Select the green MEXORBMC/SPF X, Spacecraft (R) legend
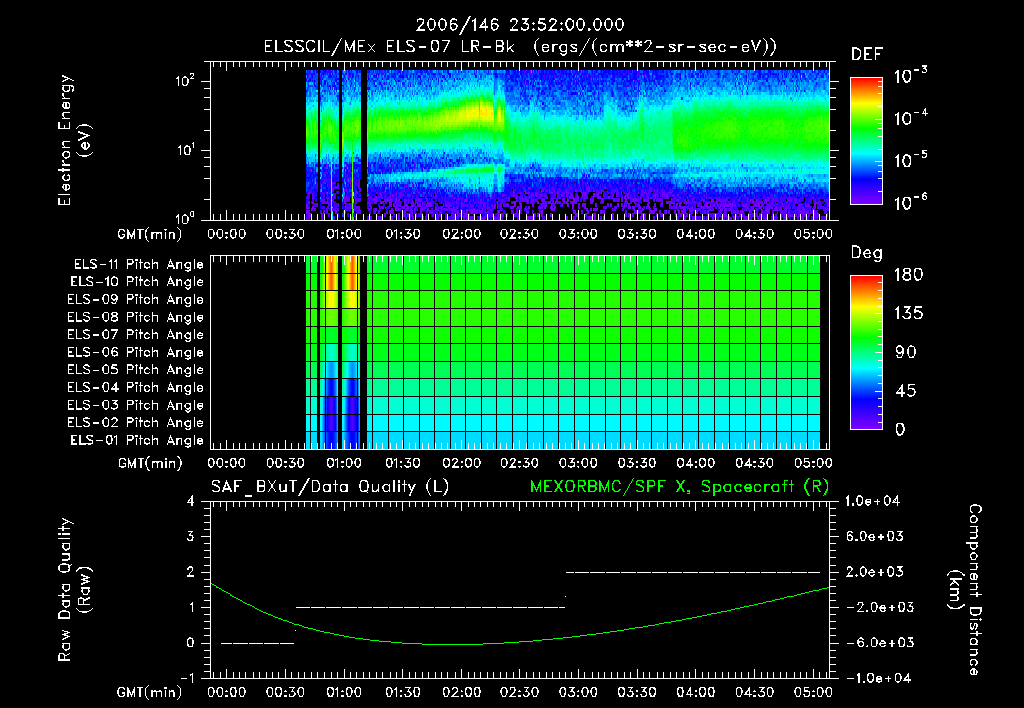The height and width of the screenshot is (708, 1024). coord(679,487)
